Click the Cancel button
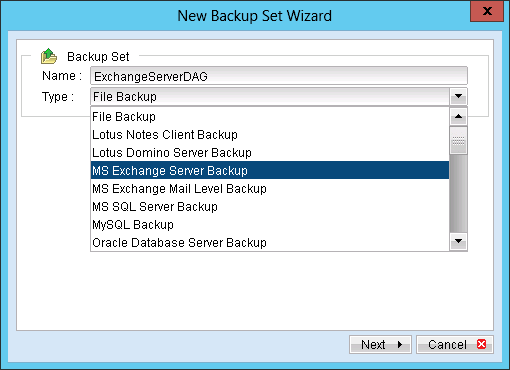The height and width of the screenshot is (370, 510). (455, 344)
